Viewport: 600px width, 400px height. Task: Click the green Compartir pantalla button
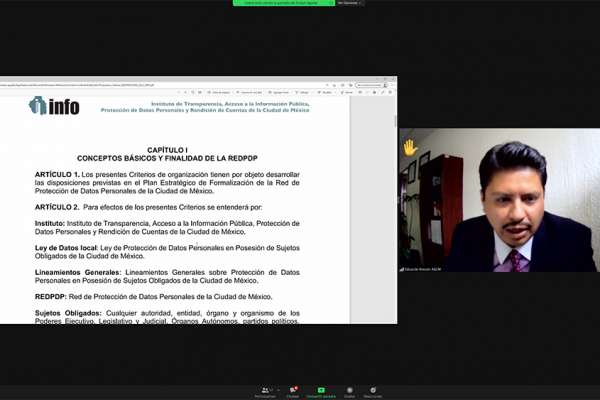coord(321,392)
